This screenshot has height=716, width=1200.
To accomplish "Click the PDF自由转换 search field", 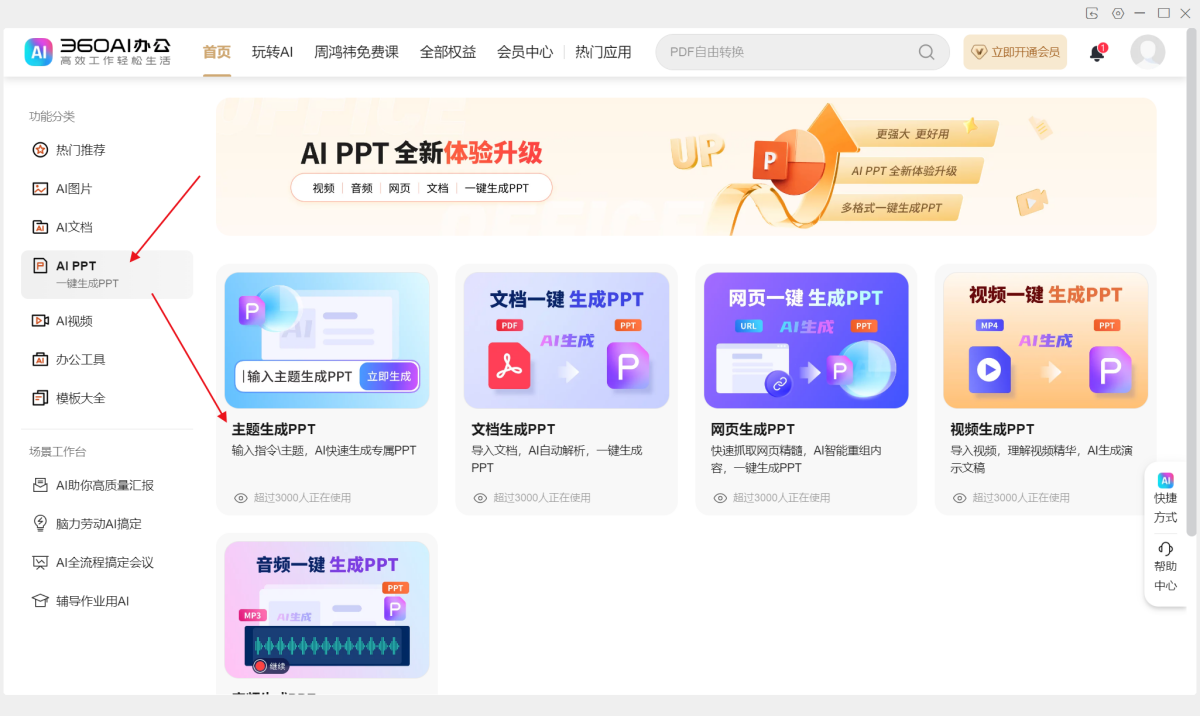I will [790, 52].
